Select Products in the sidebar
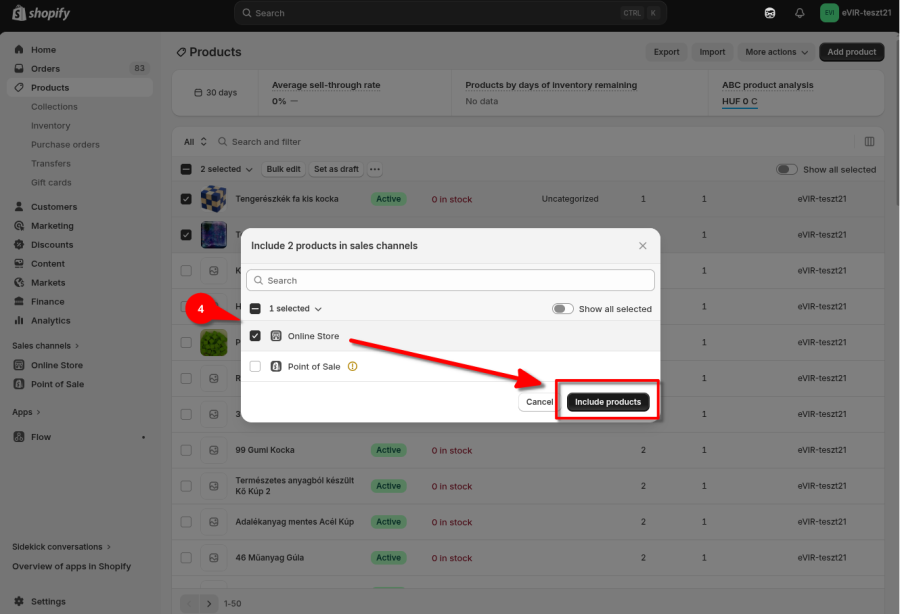 80,88
